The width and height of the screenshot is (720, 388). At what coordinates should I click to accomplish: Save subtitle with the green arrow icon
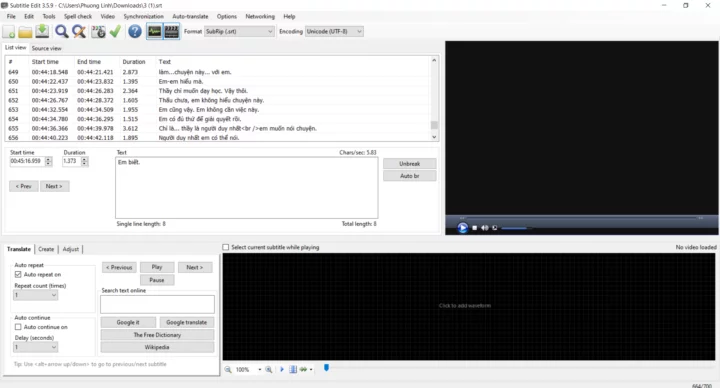tap(42, 31)
